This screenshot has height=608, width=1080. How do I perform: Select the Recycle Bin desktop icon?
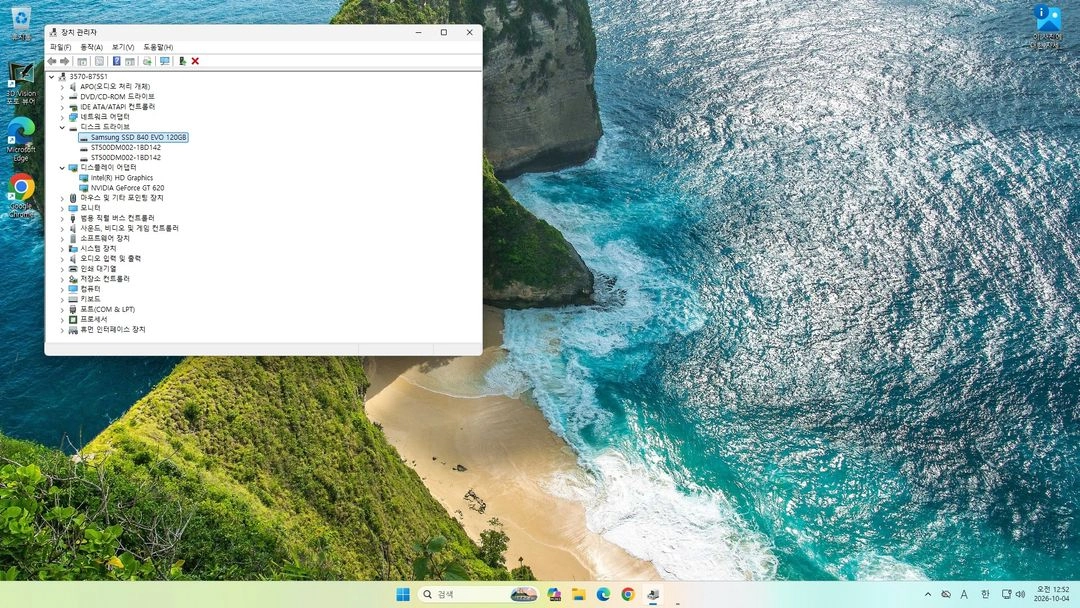click(x=21, y=23)
